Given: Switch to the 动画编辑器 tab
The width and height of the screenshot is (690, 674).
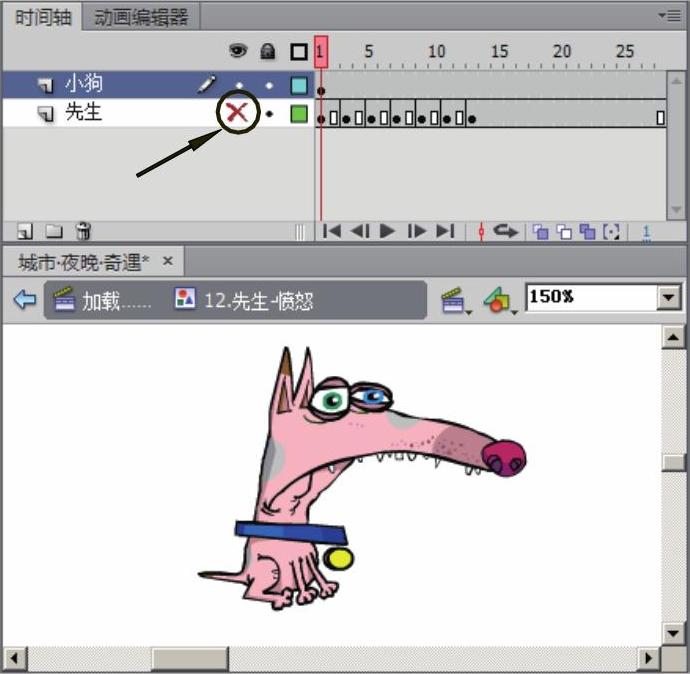Looking at the screenshot, I should [x=141, y=18].
